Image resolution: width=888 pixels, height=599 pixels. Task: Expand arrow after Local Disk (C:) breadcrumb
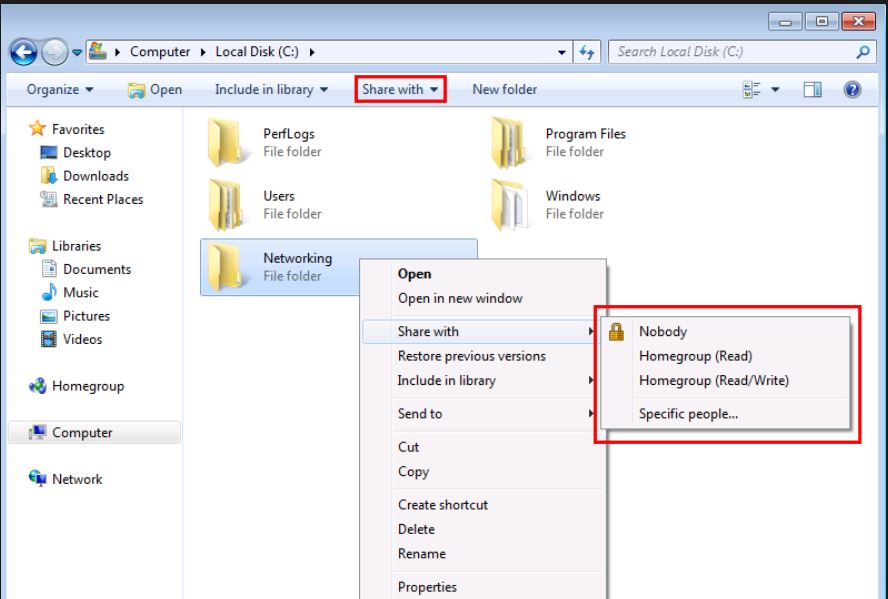pos(311,52)
